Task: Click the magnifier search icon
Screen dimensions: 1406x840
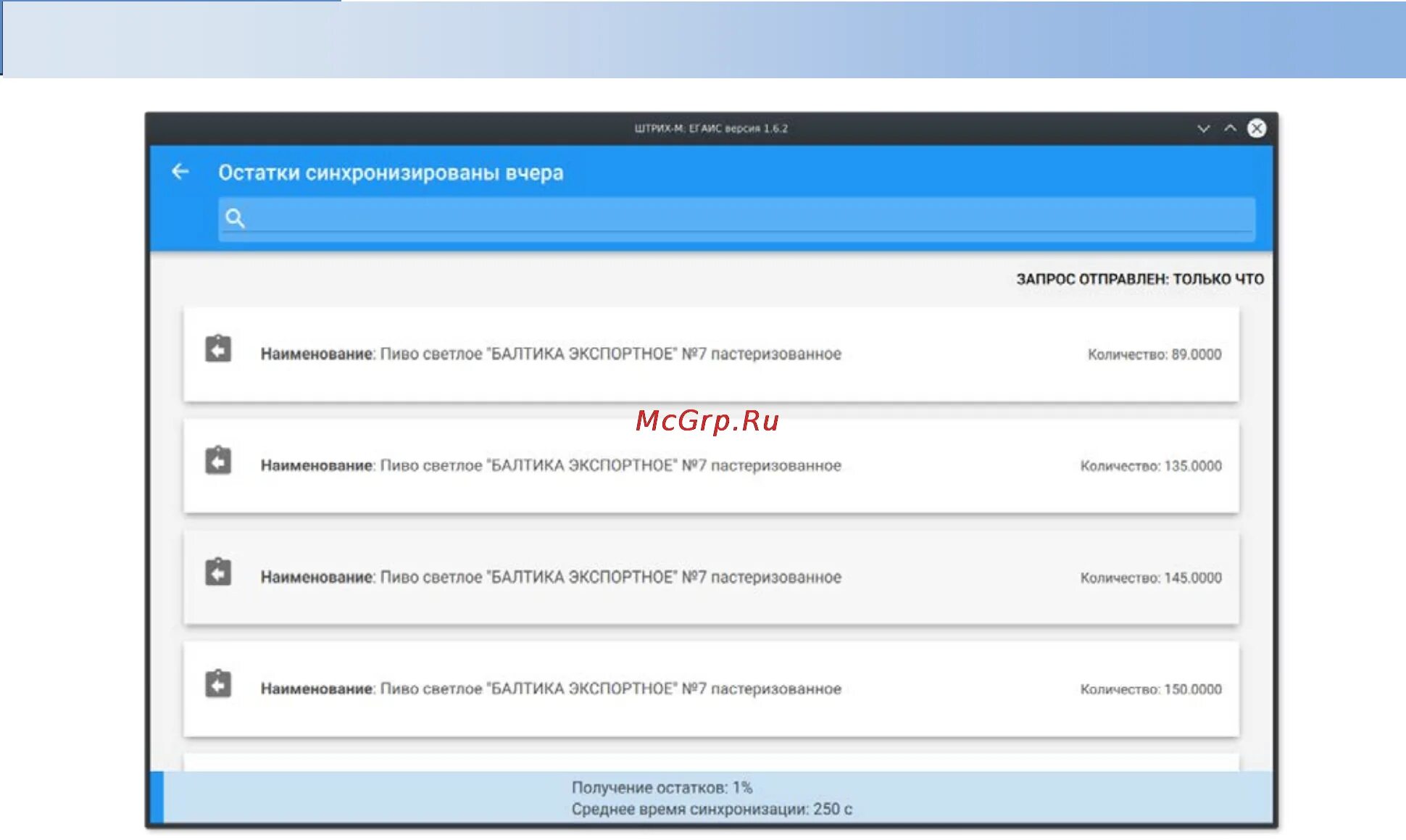Action: [x=235, y=218]
